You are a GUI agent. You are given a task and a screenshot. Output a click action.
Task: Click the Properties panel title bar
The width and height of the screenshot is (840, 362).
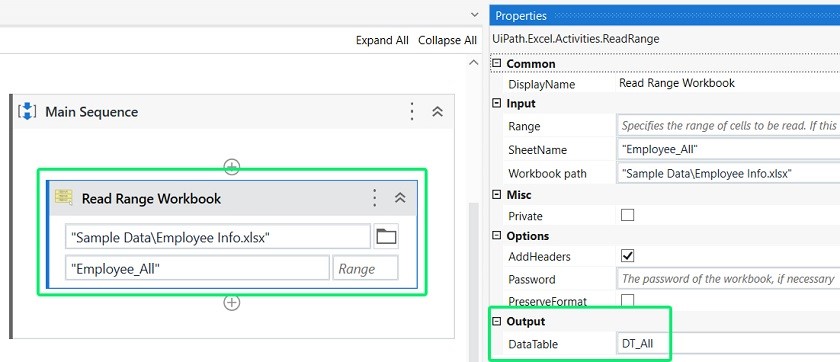click(x=664, y=16)
